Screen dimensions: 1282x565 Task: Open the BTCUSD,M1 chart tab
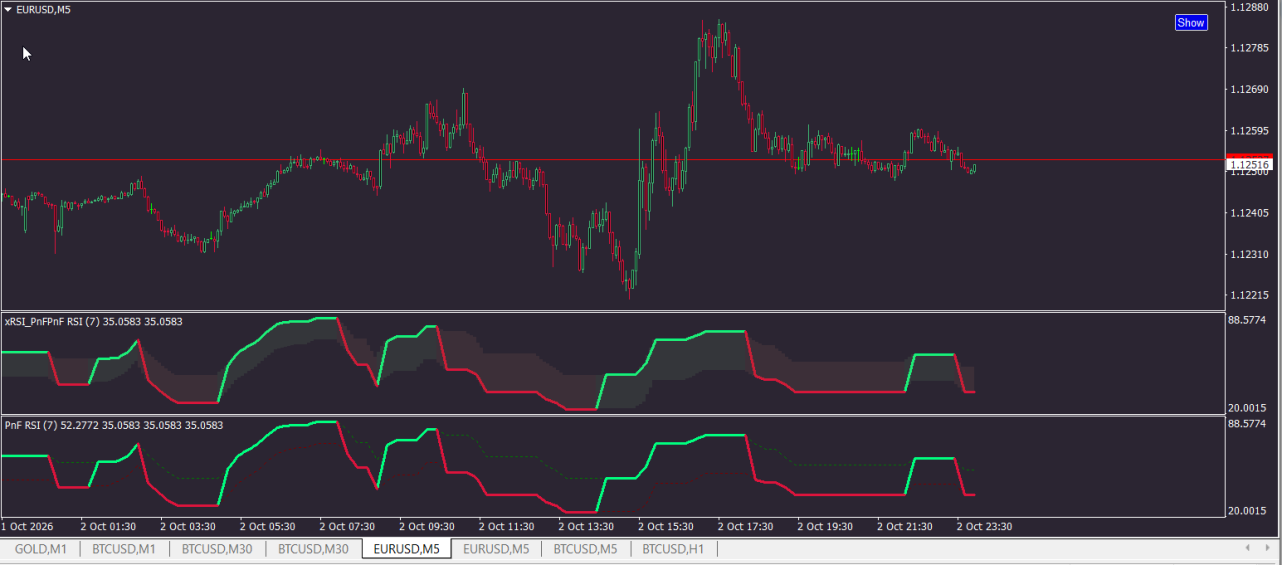(x=124, y=549)
